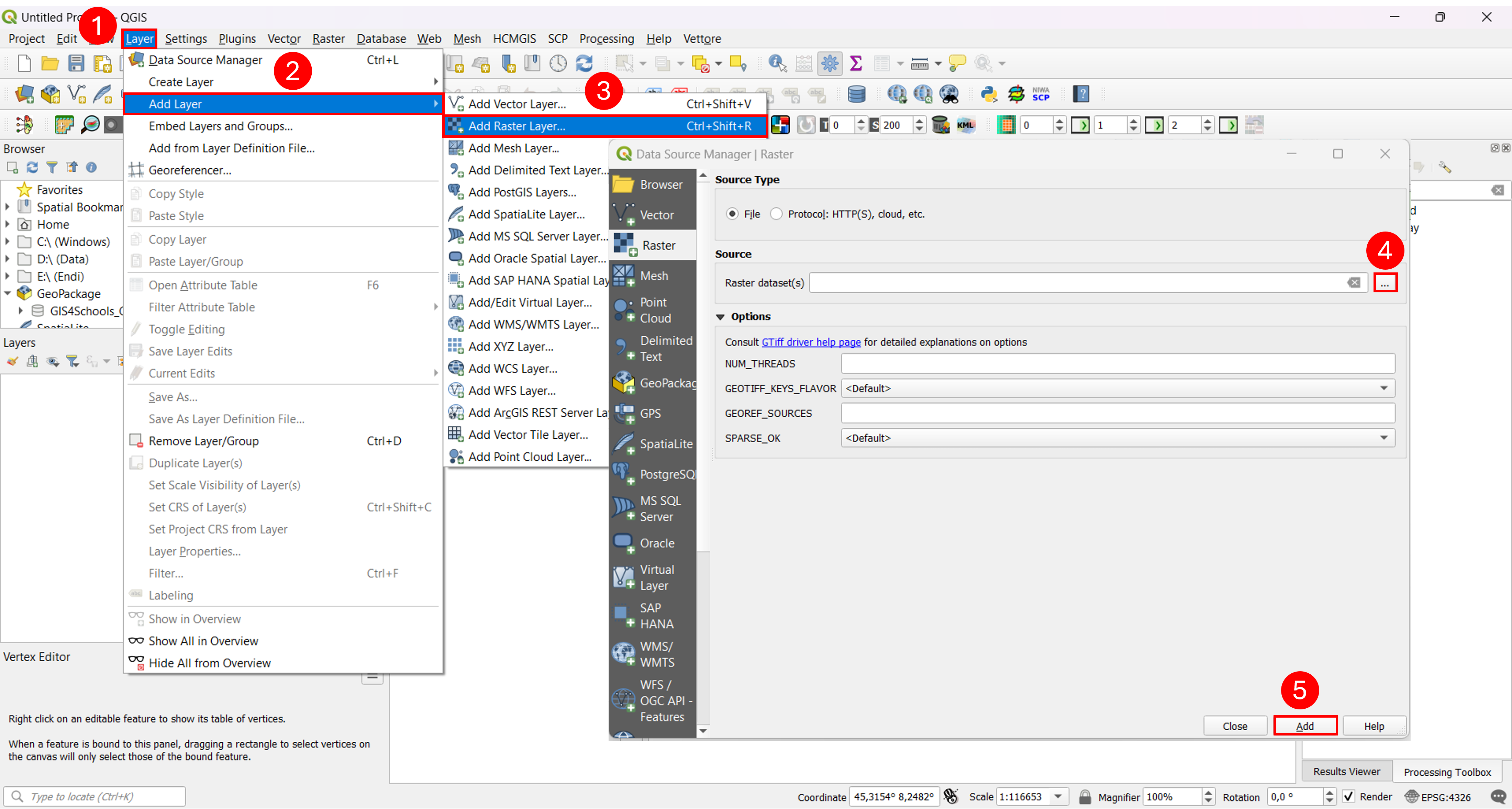Viewport: 1512px width, 809px height.
Task: Open the Processing menu
Action: 606,39
